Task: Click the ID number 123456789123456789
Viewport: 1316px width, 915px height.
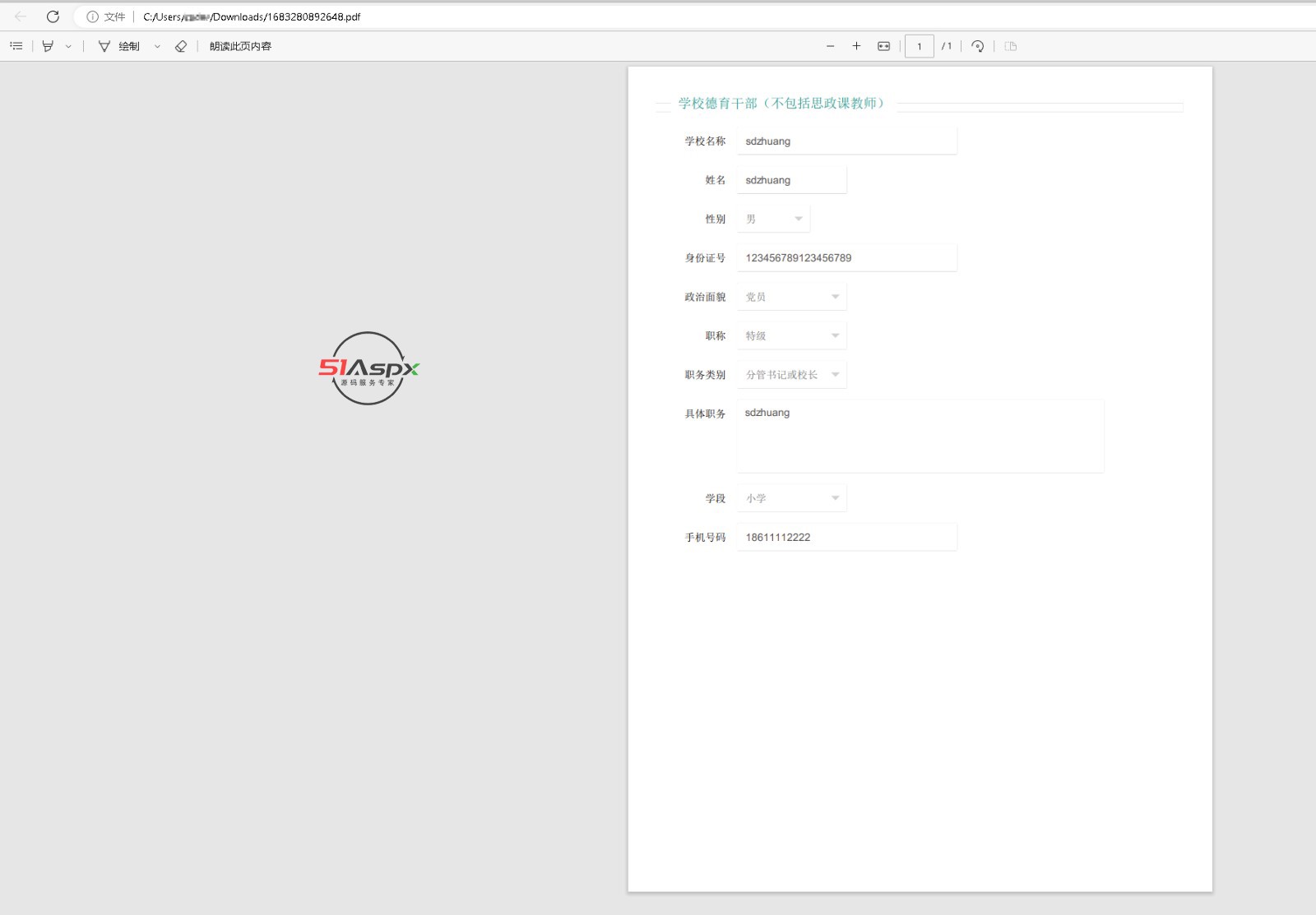Action: (x=799, y=258)
